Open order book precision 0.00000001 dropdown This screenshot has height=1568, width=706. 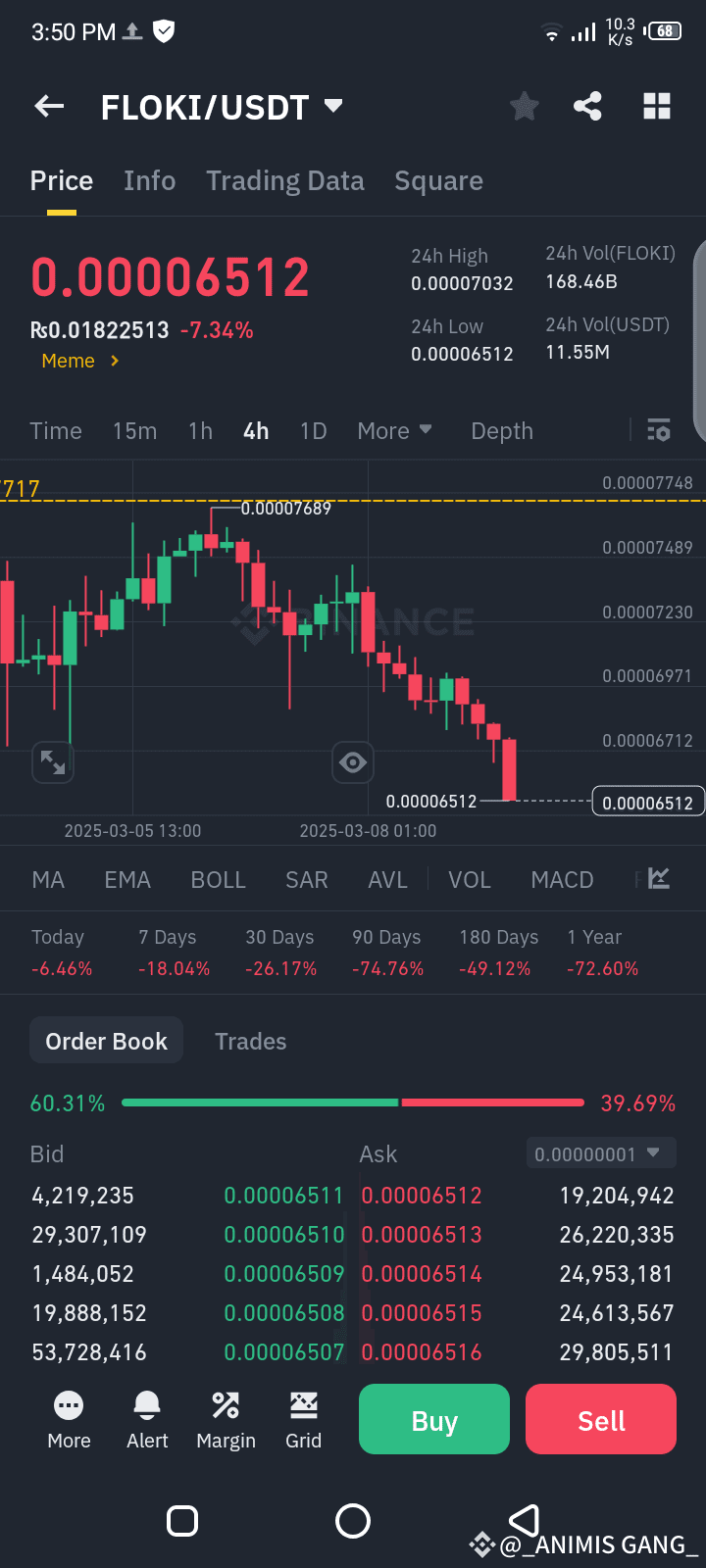click(x=601, y=1153)
